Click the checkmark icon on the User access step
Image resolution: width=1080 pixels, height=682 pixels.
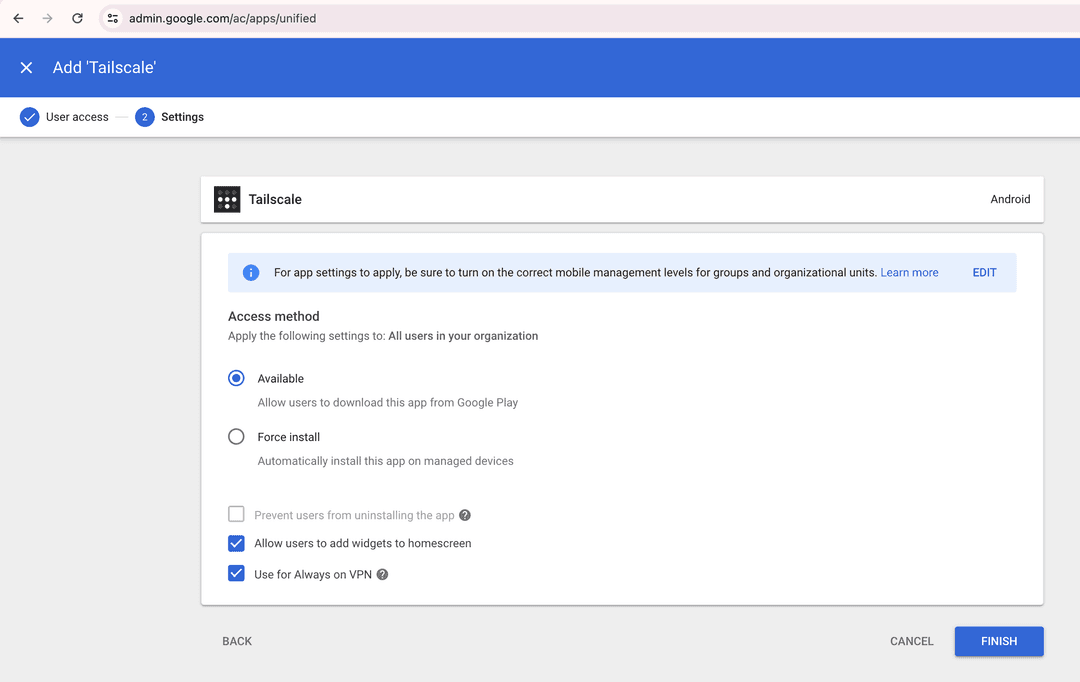[29, 117]
